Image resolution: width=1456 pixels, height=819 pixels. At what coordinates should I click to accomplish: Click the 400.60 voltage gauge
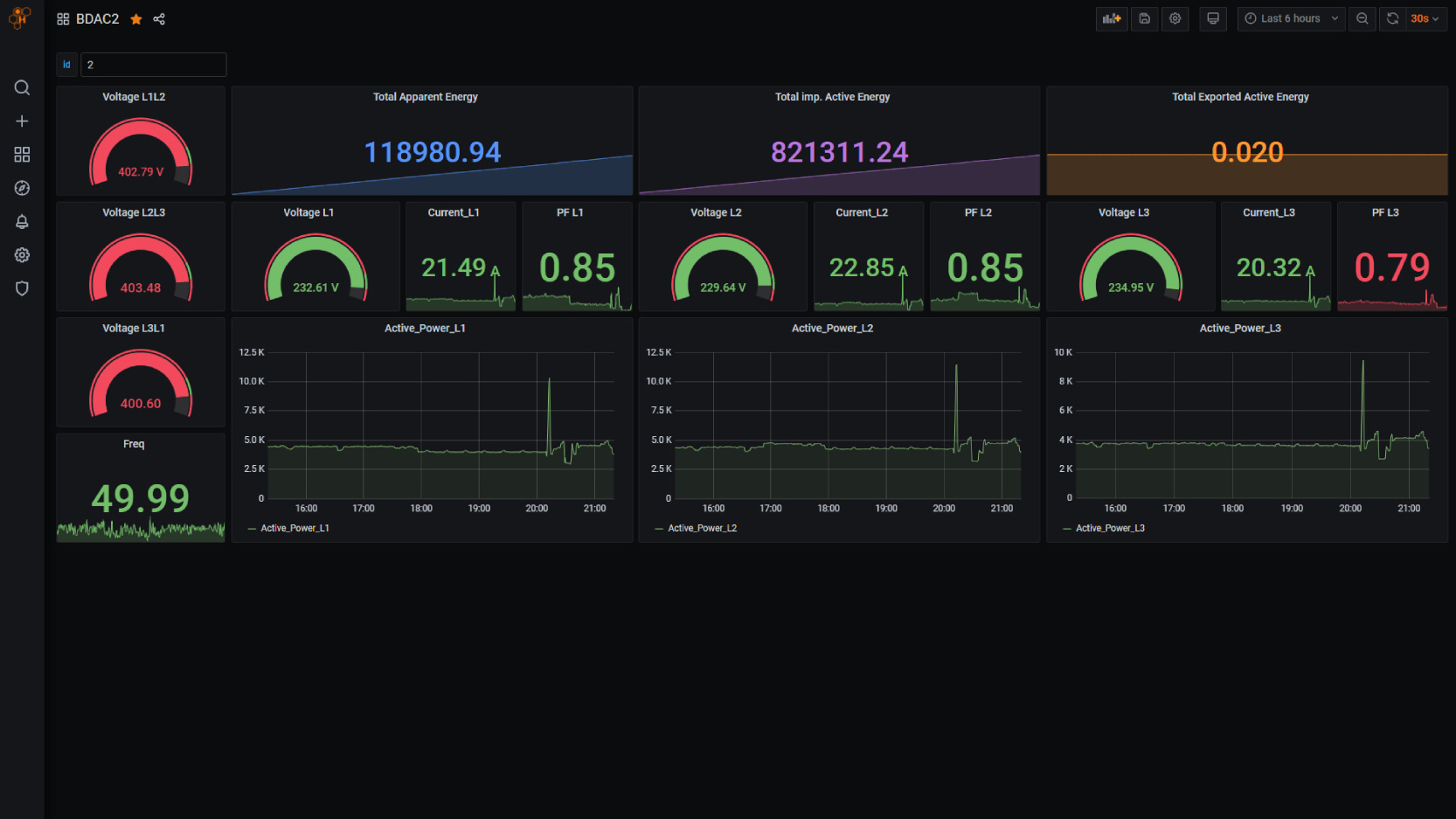[141, 384]
